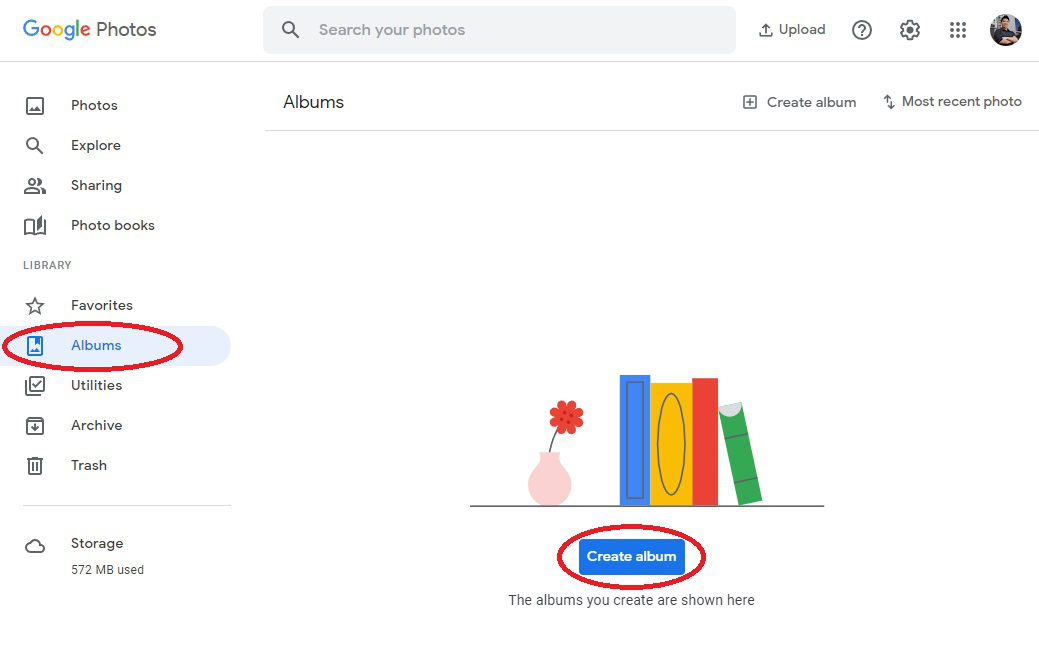Click the Upload button

[x=792, y=30]
